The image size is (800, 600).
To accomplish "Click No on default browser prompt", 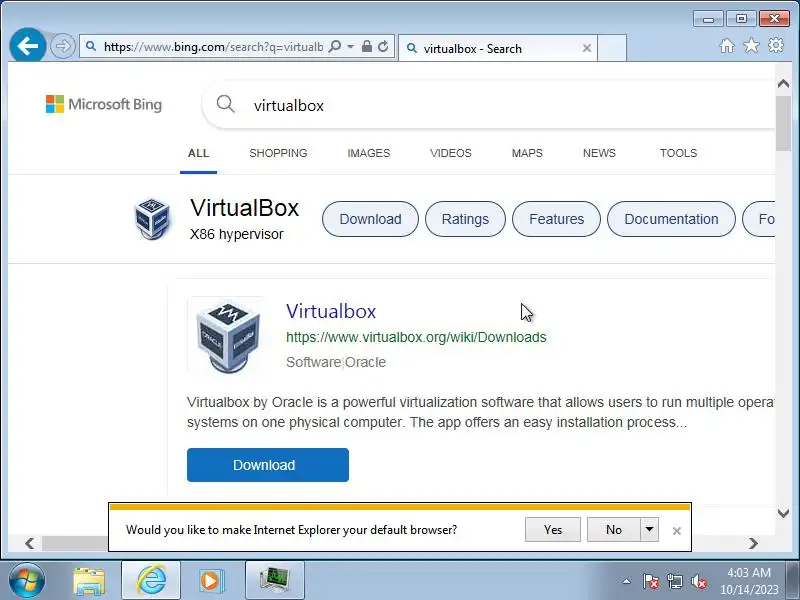I will pos(614,530).
